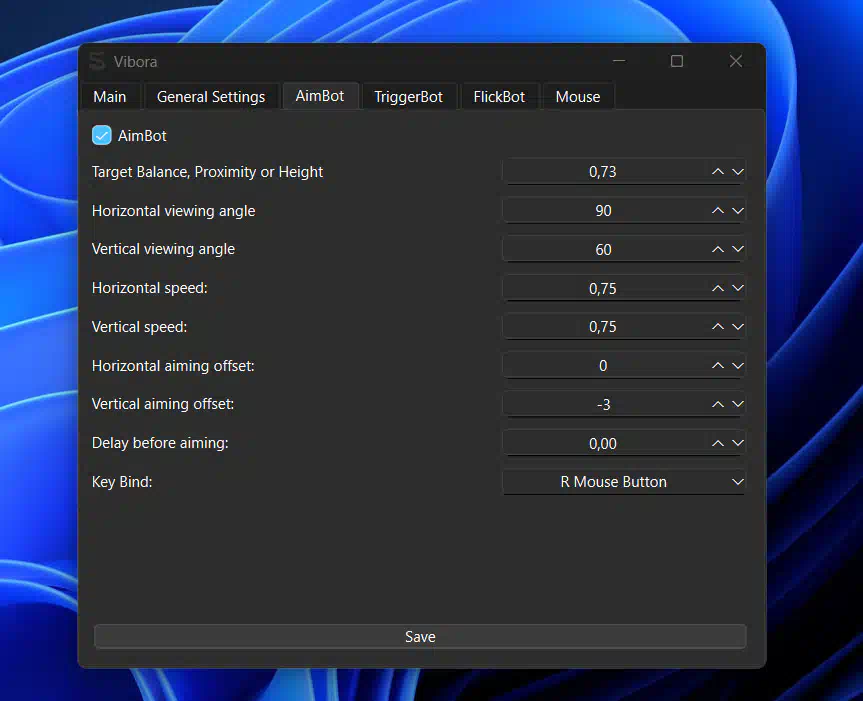Raise Vertical viewing angle using up arrow

[x=718, y=250]
